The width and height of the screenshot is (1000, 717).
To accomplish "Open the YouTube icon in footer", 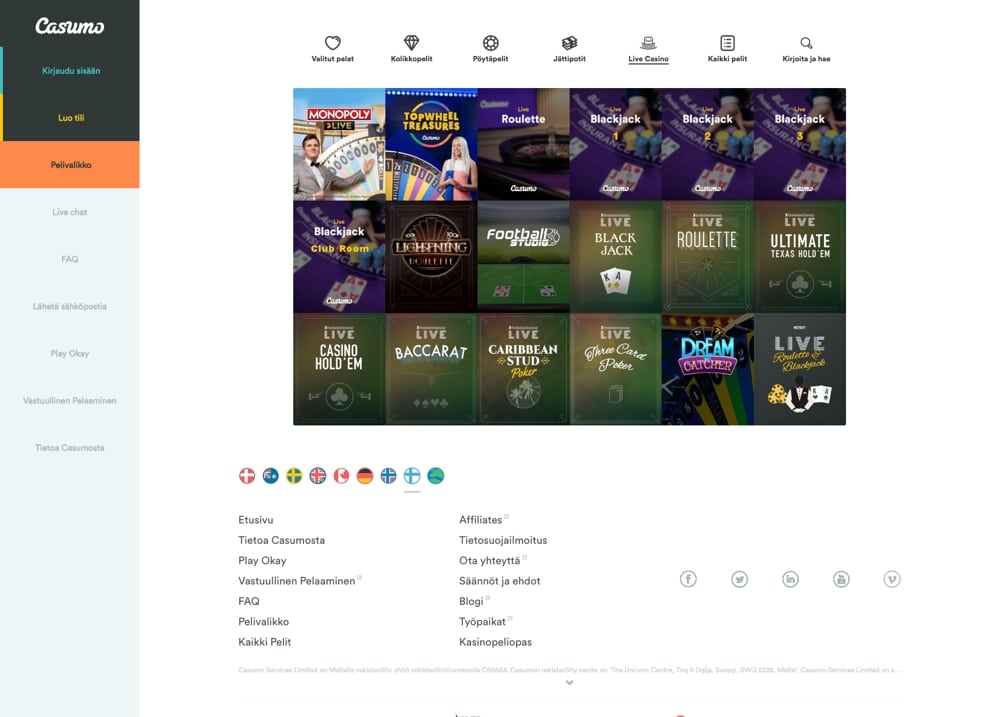I will 841,579.
